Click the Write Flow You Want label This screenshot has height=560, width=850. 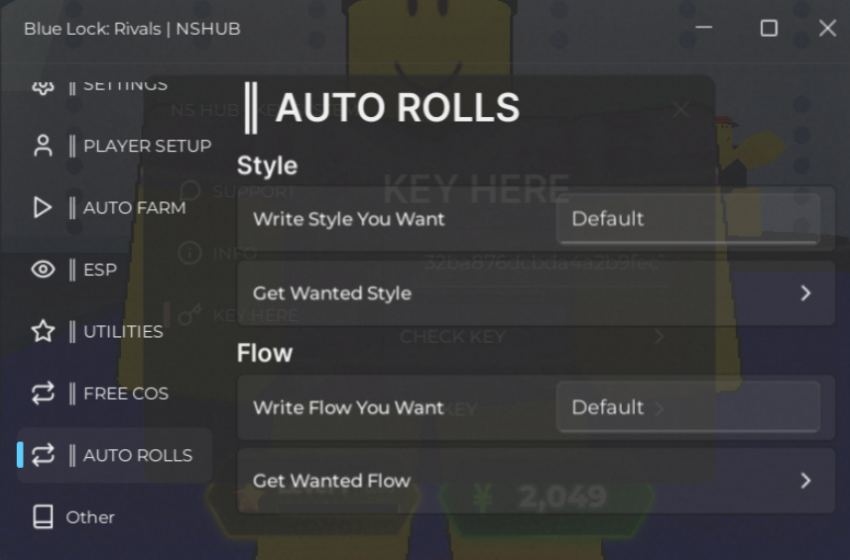tap(348, 407)
